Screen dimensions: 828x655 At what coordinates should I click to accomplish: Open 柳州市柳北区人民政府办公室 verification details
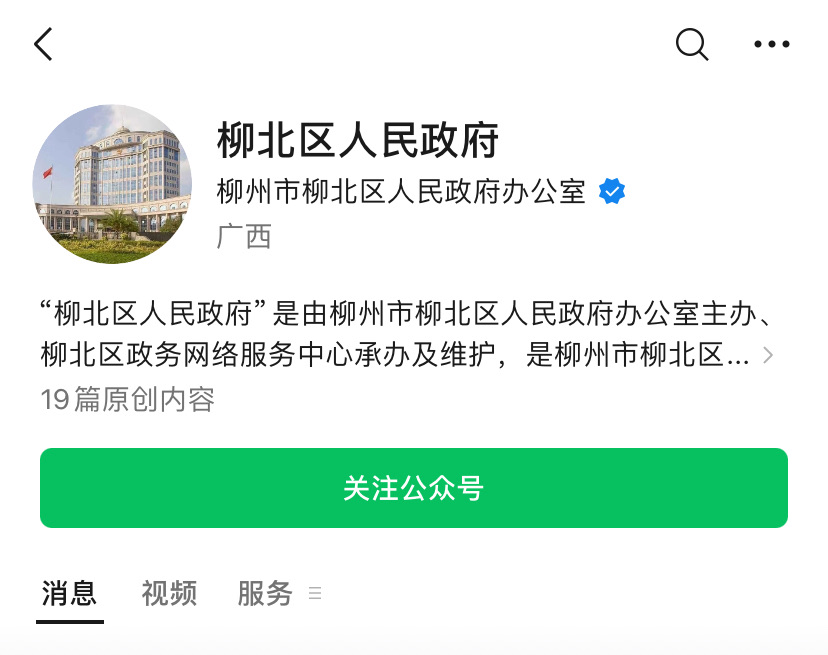pos(401,191)
